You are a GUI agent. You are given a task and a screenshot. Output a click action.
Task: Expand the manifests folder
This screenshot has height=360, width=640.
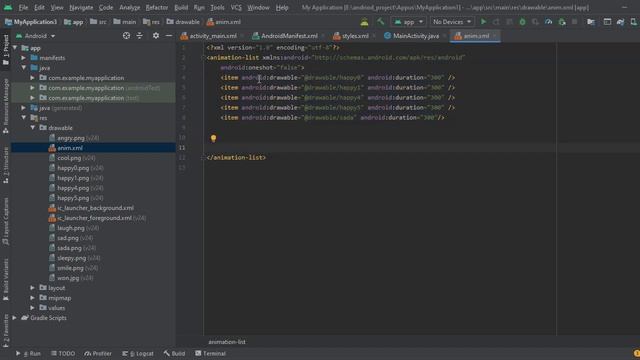[24, 58]
